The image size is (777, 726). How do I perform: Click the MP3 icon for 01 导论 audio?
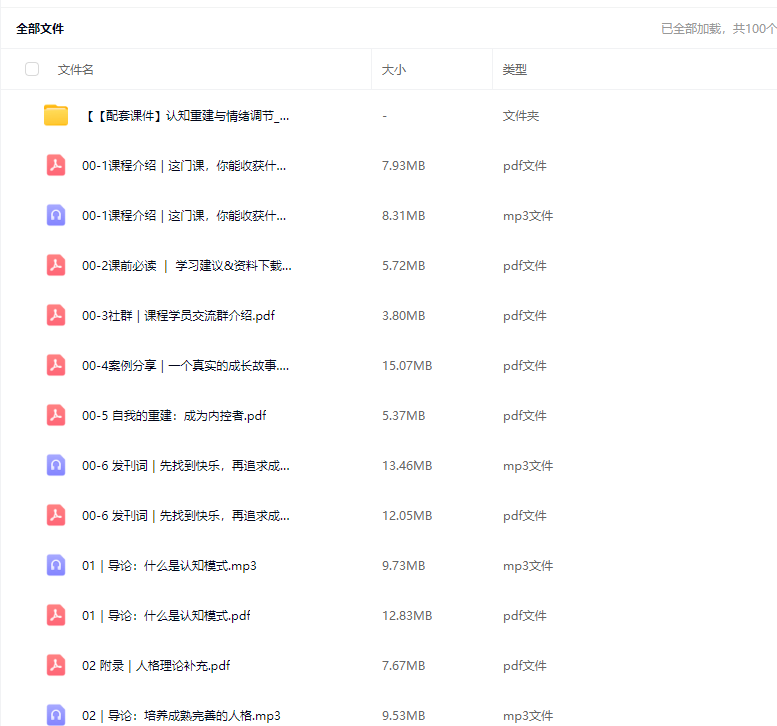pyautogui.click(x=56, y=565)
